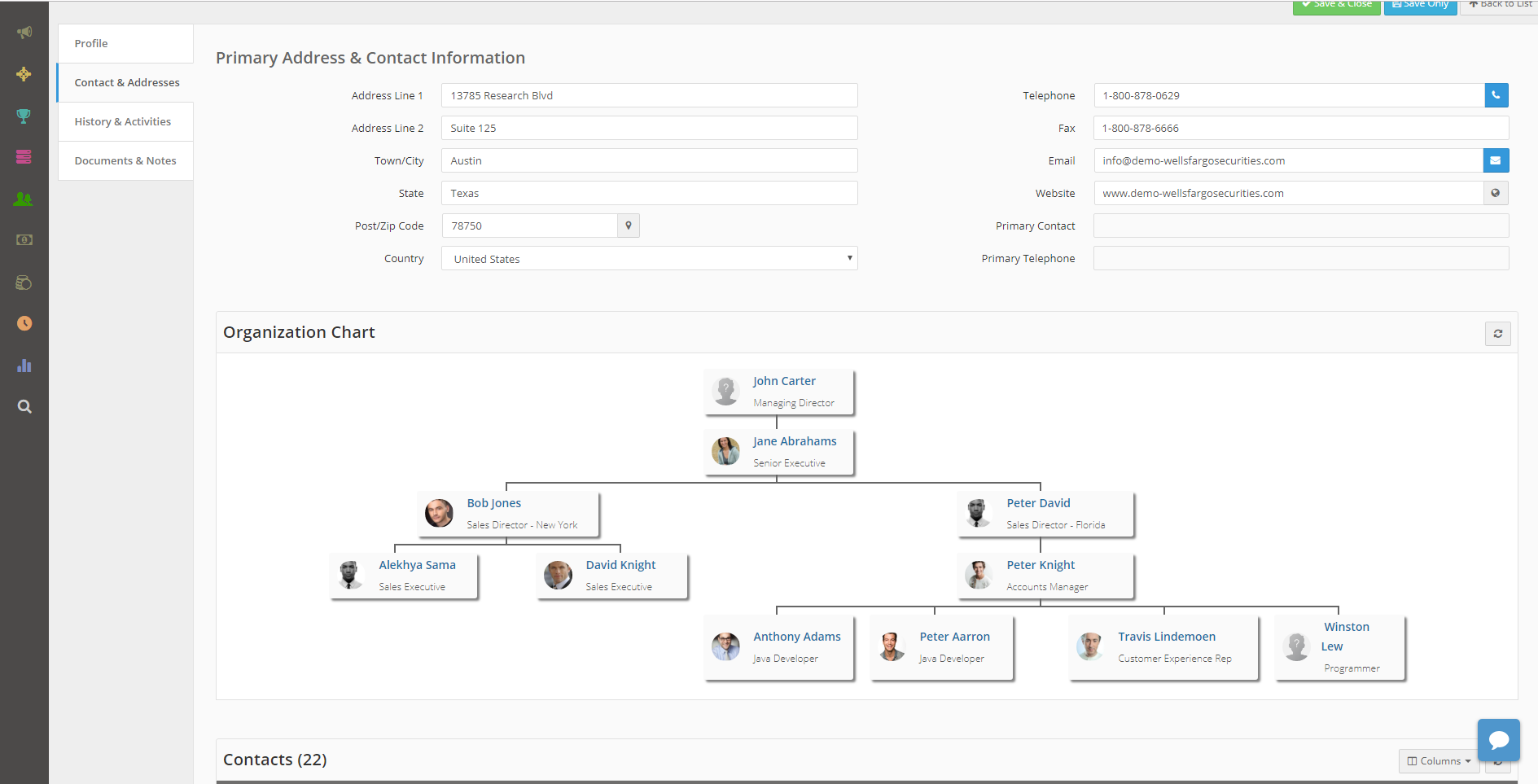Open the Columns dropdown in Contacts

coord(1439,761)
